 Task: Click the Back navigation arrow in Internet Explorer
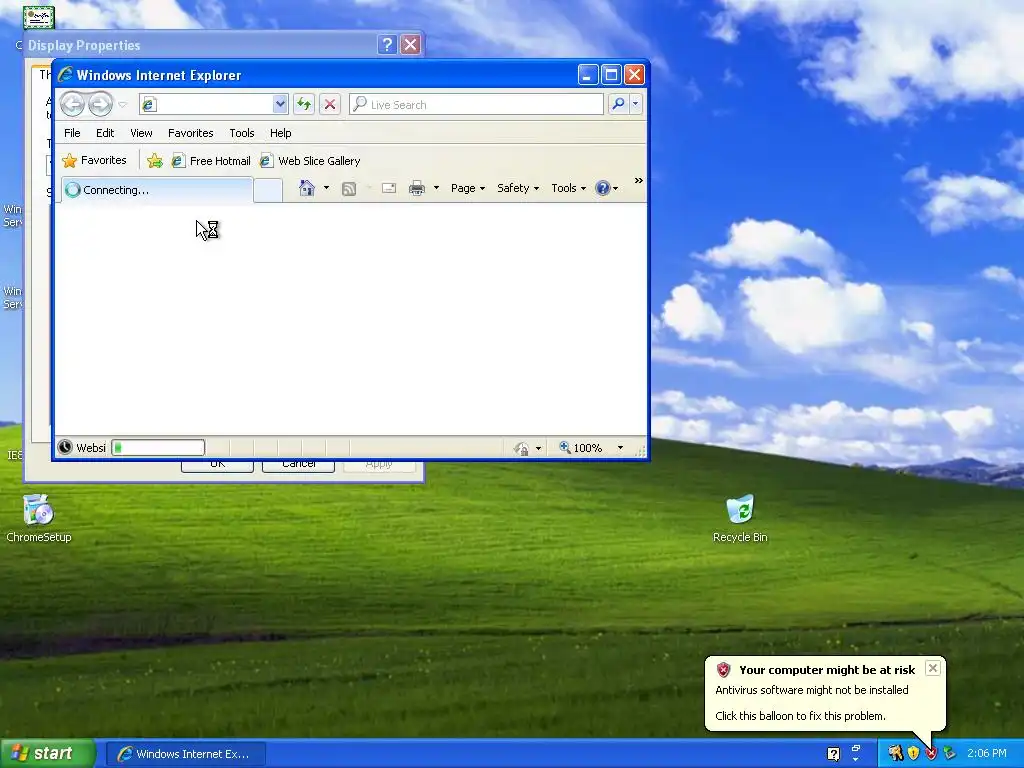[73, 104]
